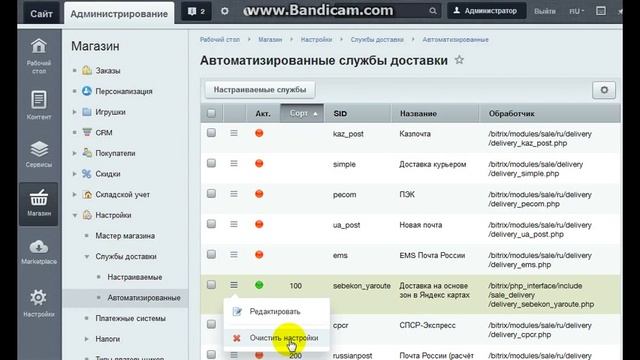Open action menu for sebekon_yaroute row
This screenshot has height=360, width=640.
click(x=234, y=285)
